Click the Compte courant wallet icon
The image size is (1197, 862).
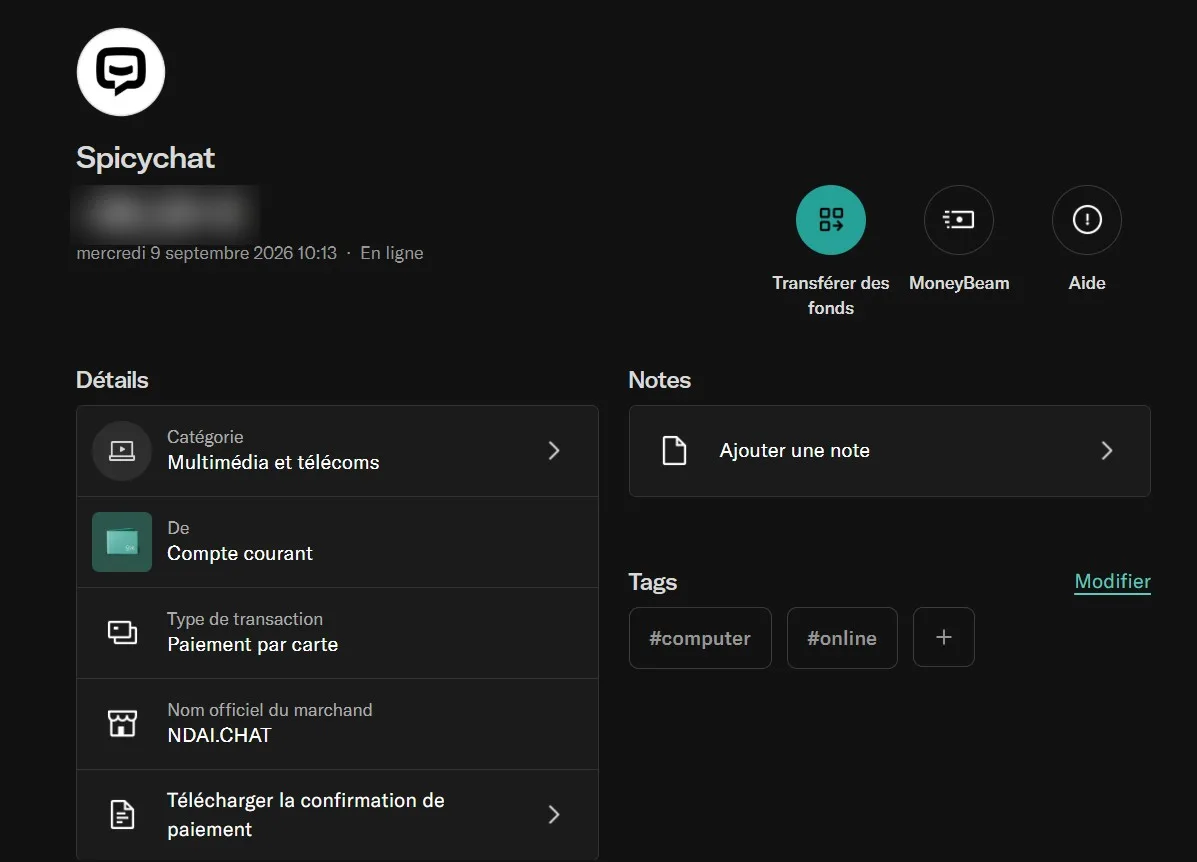pyautogui.click(x=122, y=542)
